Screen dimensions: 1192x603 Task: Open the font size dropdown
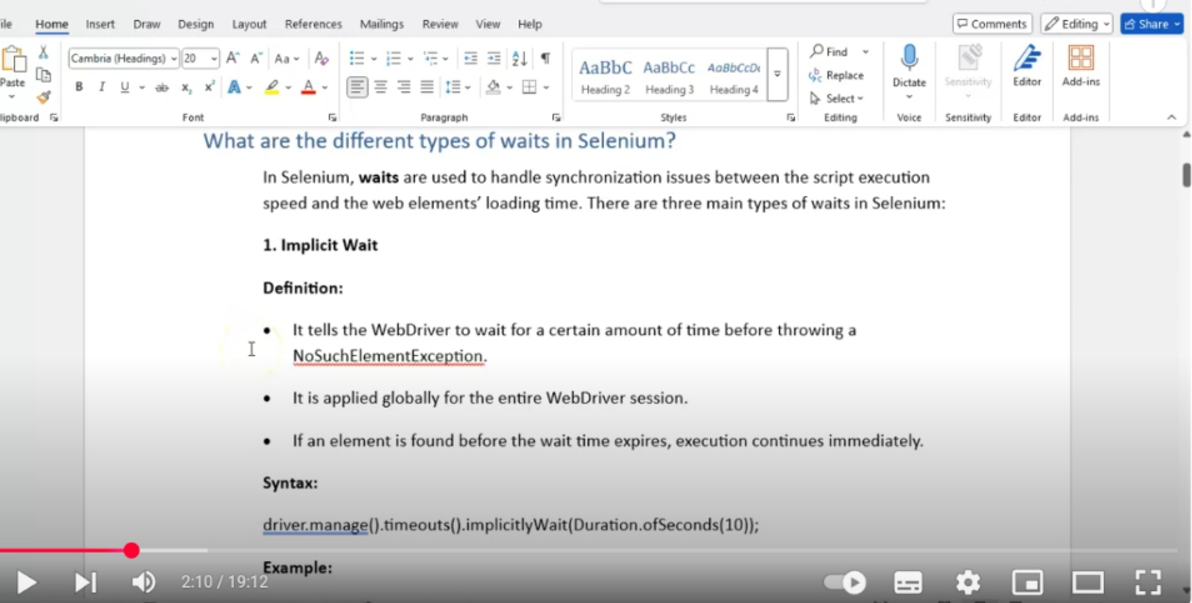(x=214, y=59)
